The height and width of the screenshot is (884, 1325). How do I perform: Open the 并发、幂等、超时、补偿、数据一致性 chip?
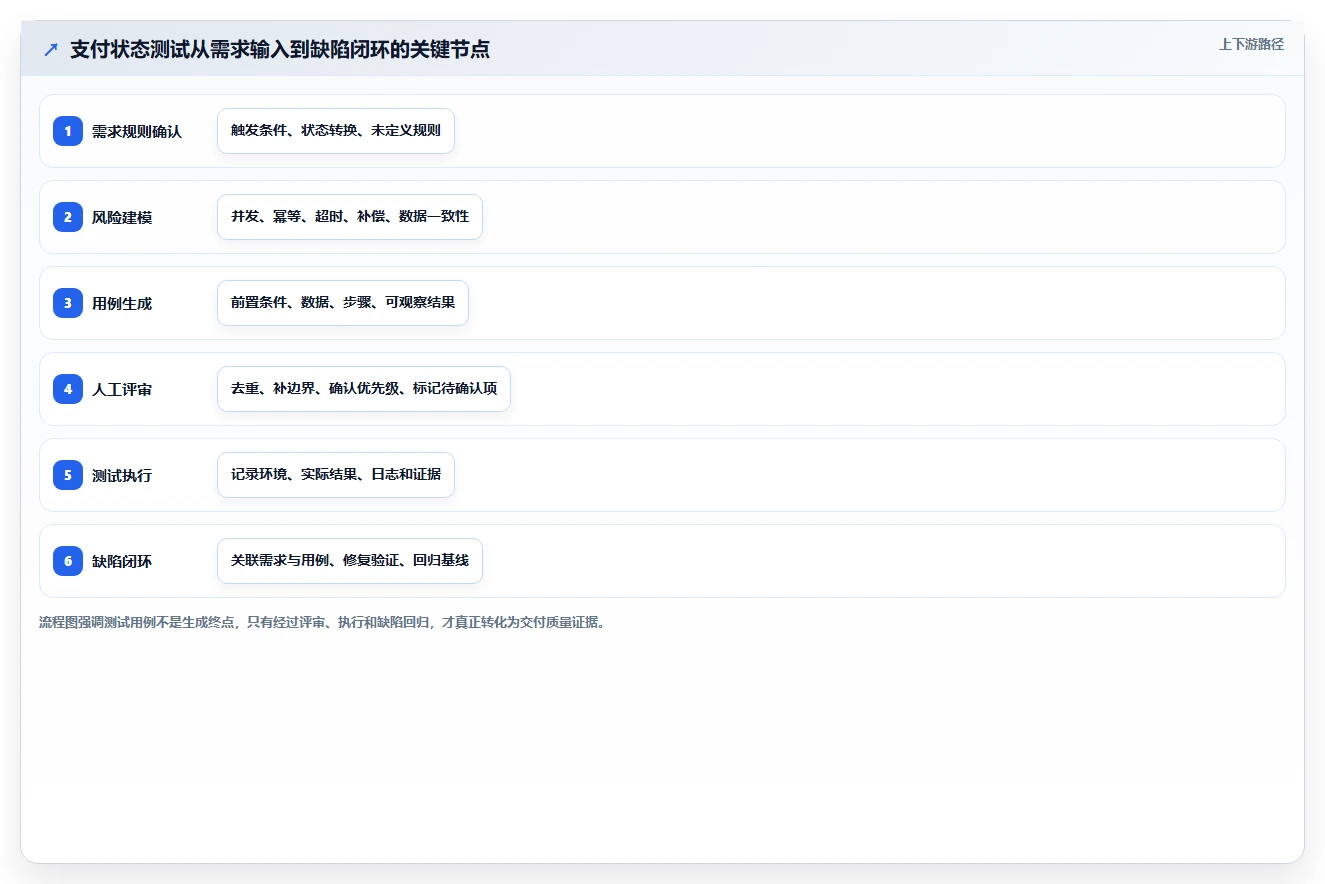(350, 217)
